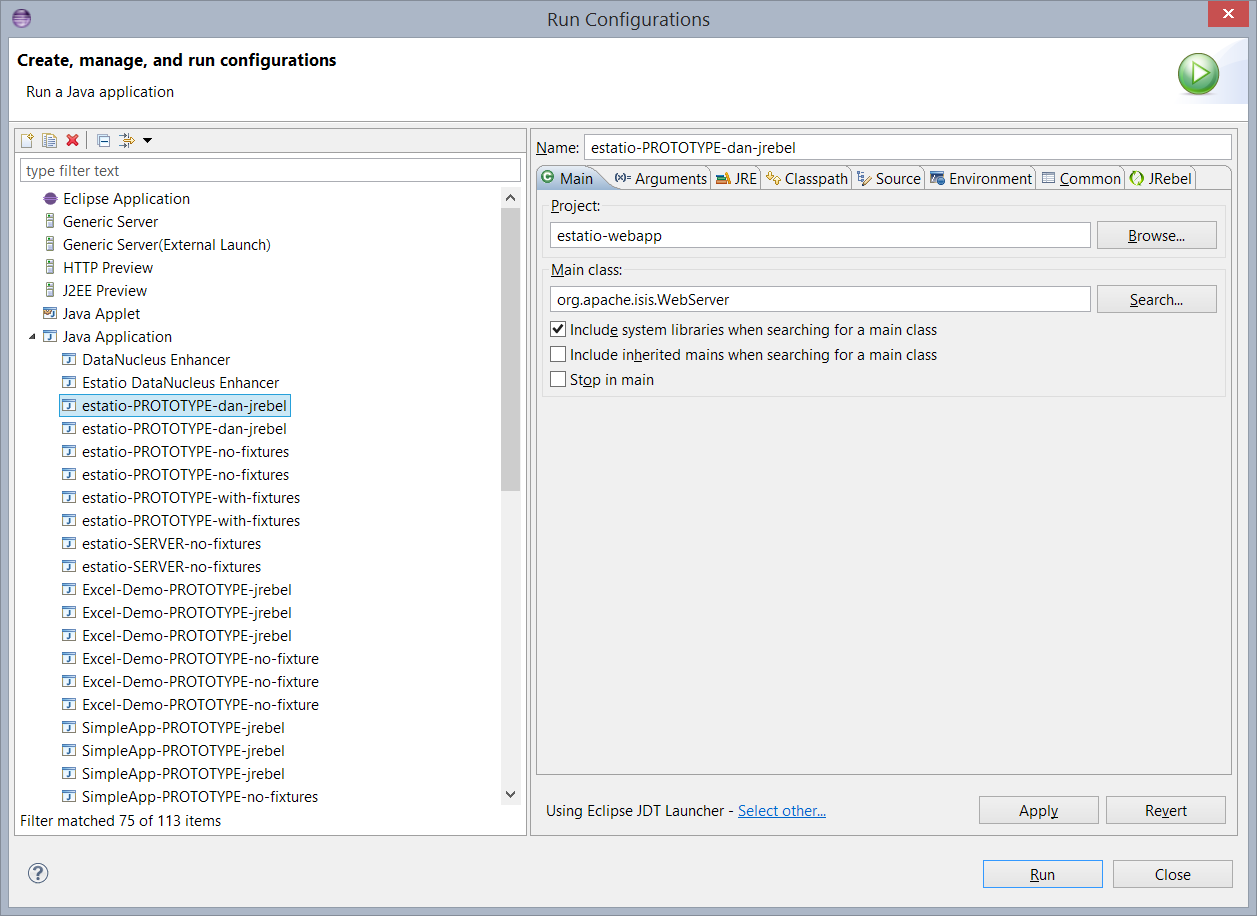The image size is (1257, 916).
Task: Switch to the JRebel tab
Action: [x=1160, y=178]
